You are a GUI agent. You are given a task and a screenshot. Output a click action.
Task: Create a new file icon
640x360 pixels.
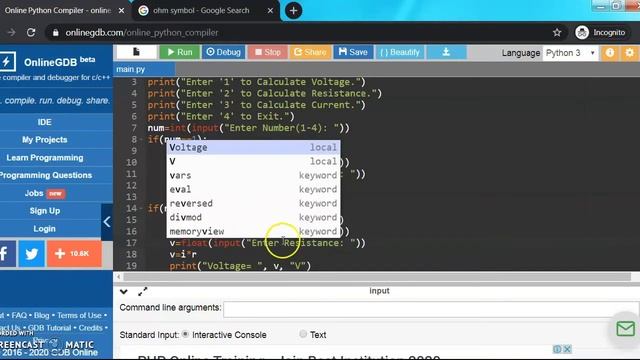136,52
